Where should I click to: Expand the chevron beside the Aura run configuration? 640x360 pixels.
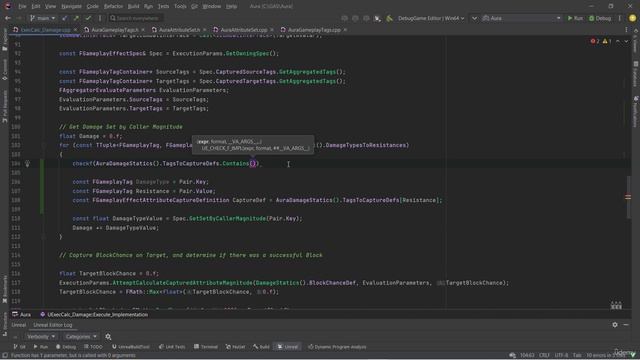(474, 18)
